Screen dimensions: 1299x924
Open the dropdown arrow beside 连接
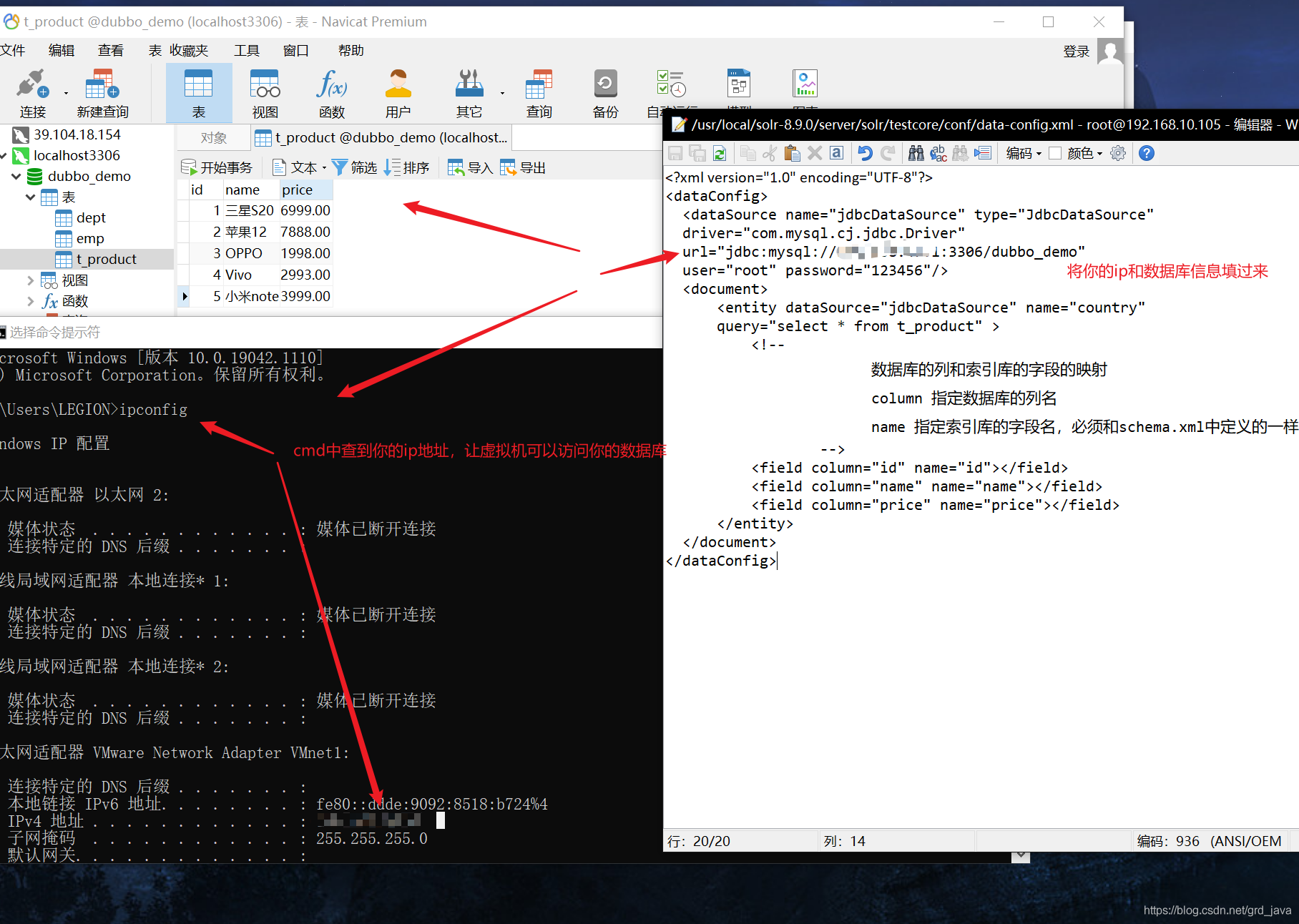pos(66,93)
